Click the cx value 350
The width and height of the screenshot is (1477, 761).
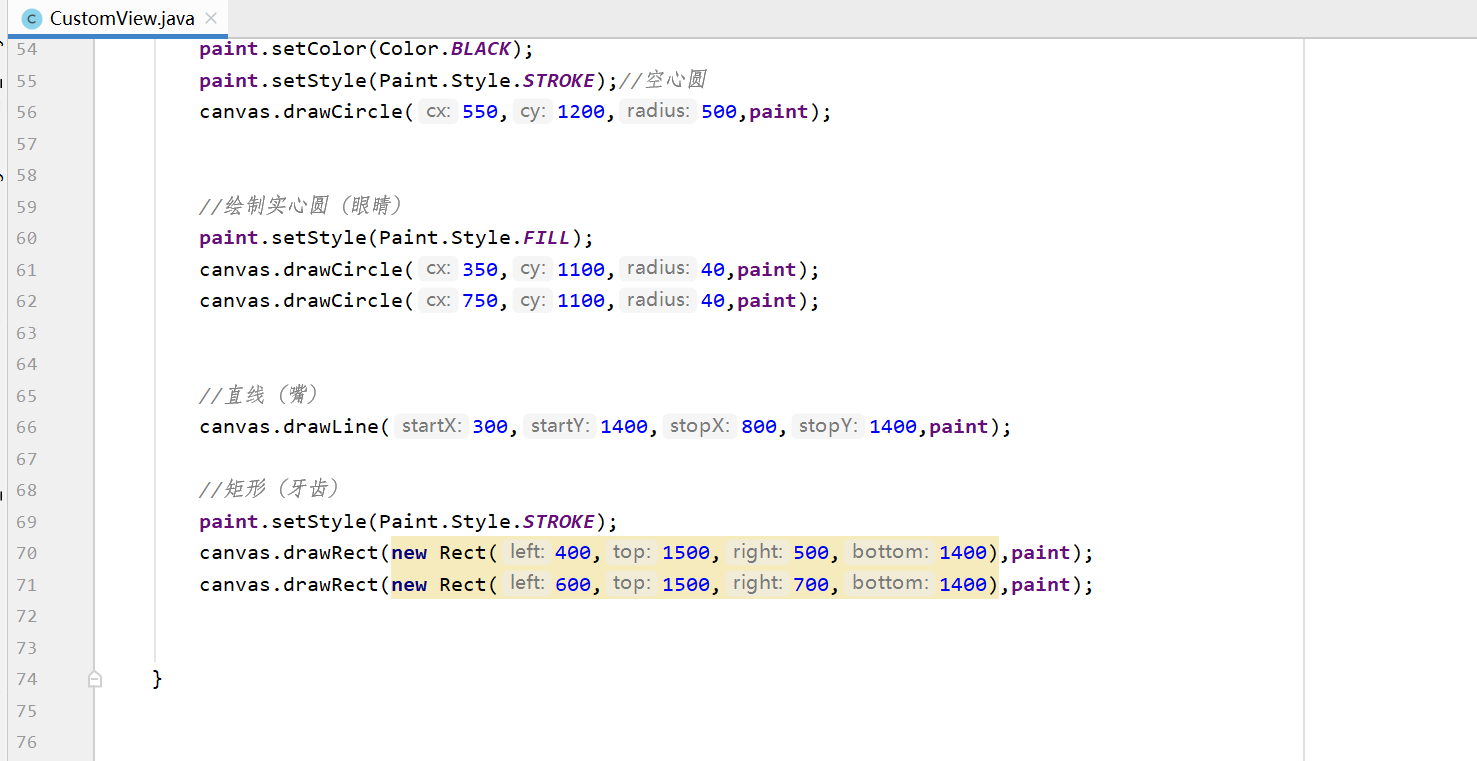pyautogui.click(x=480, y=270)
